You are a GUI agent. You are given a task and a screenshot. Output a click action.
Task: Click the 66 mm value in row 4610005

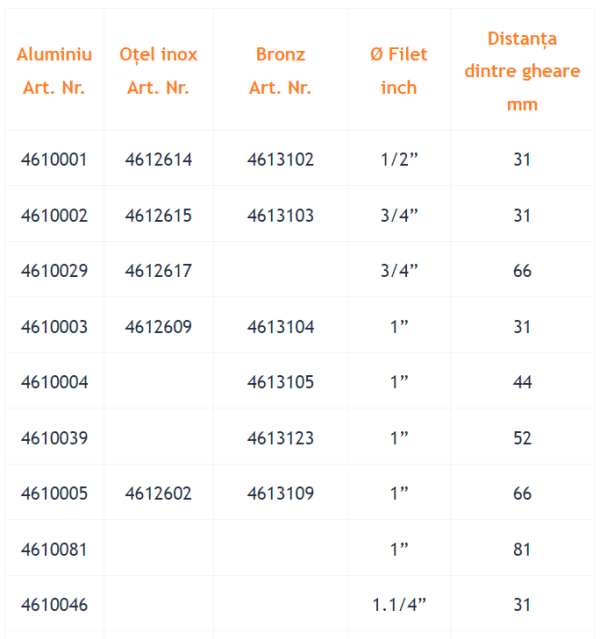(x=522, y=494)
